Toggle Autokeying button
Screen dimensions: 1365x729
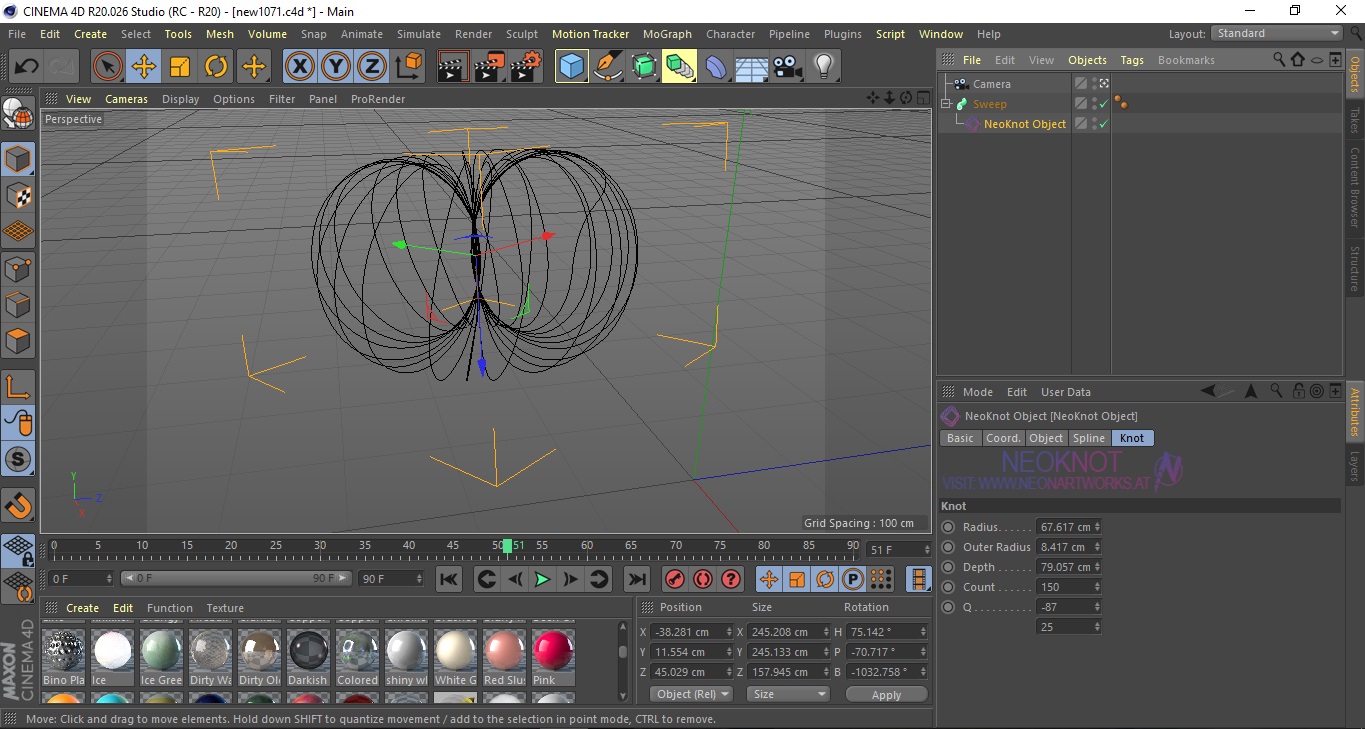[x=703, y=579]
